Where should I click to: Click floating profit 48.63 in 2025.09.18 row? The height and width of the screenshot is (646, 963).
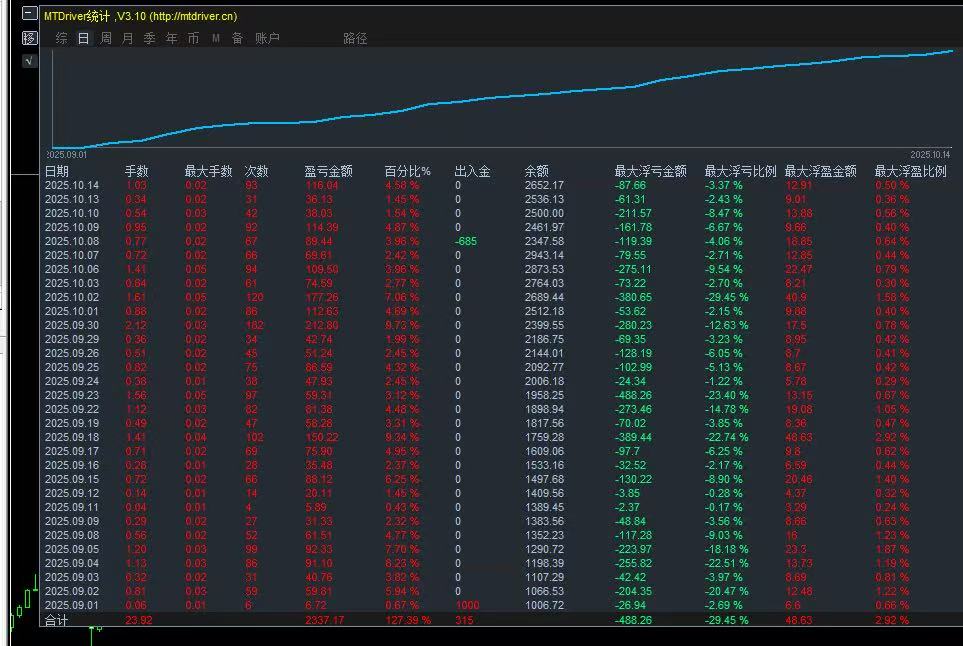(798, 437)
